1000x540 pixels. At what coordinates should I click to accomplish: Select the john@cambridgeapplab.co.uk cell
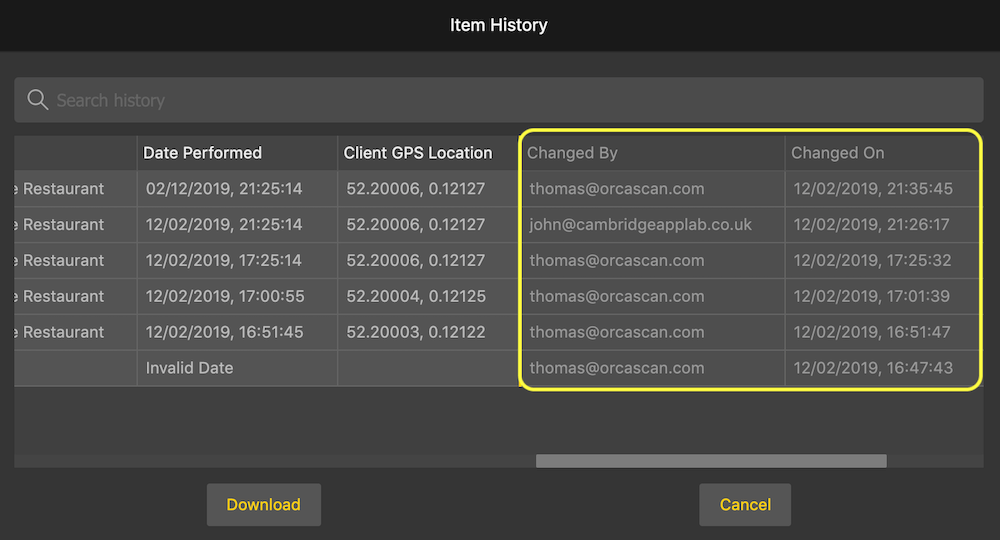coord(641,225)
